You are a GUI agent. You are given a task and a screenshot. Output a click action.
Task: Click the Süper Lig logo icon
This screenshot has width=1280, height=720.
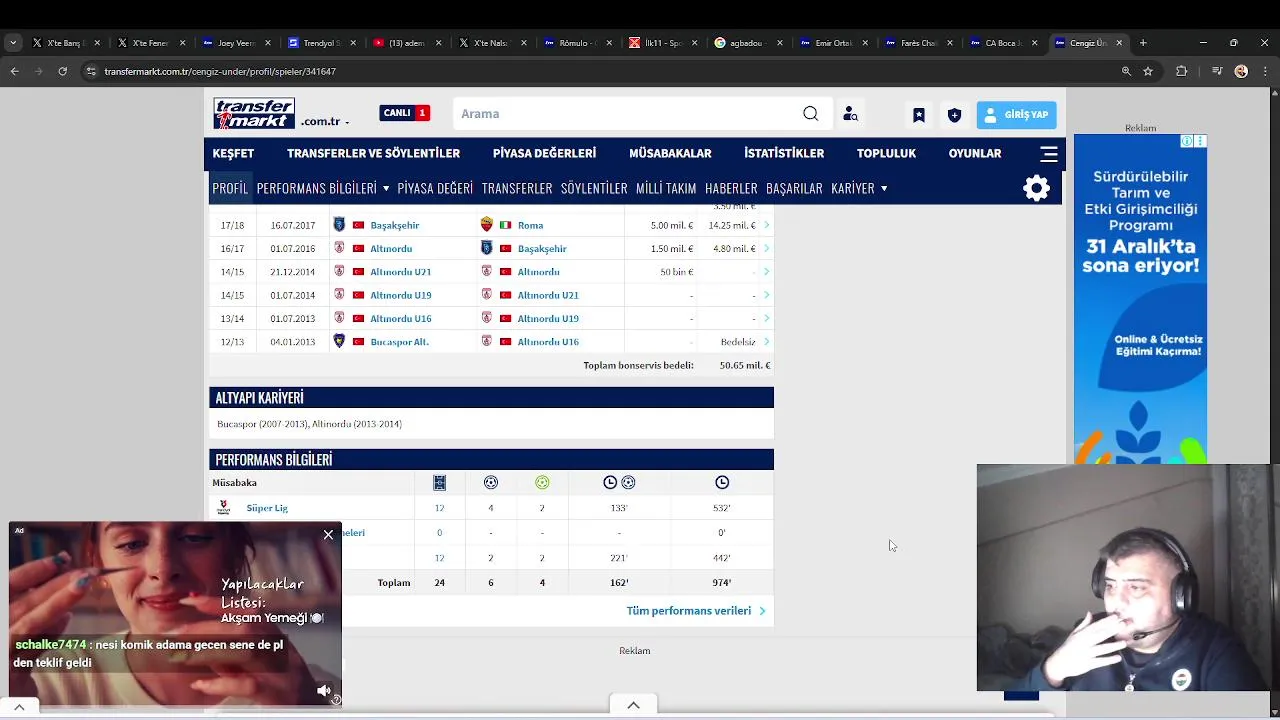tap(224, 507)
